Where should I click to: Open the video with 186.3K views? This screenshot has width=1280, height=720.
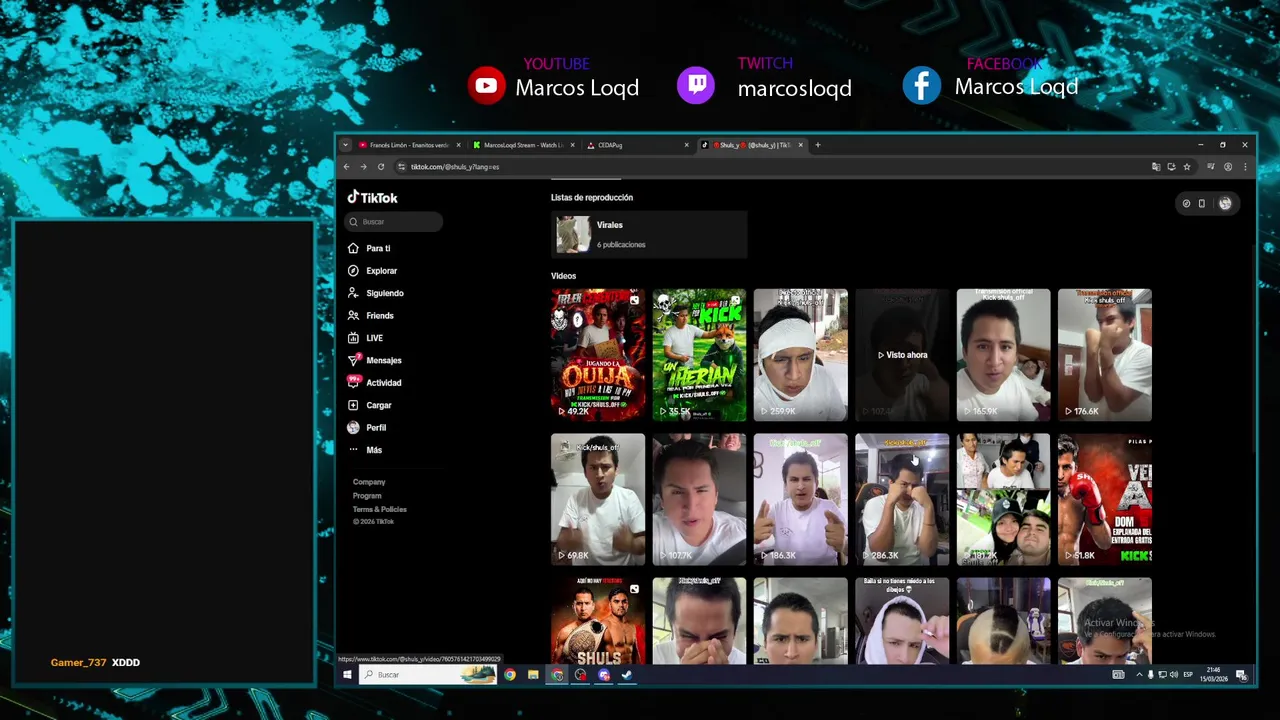801,499
